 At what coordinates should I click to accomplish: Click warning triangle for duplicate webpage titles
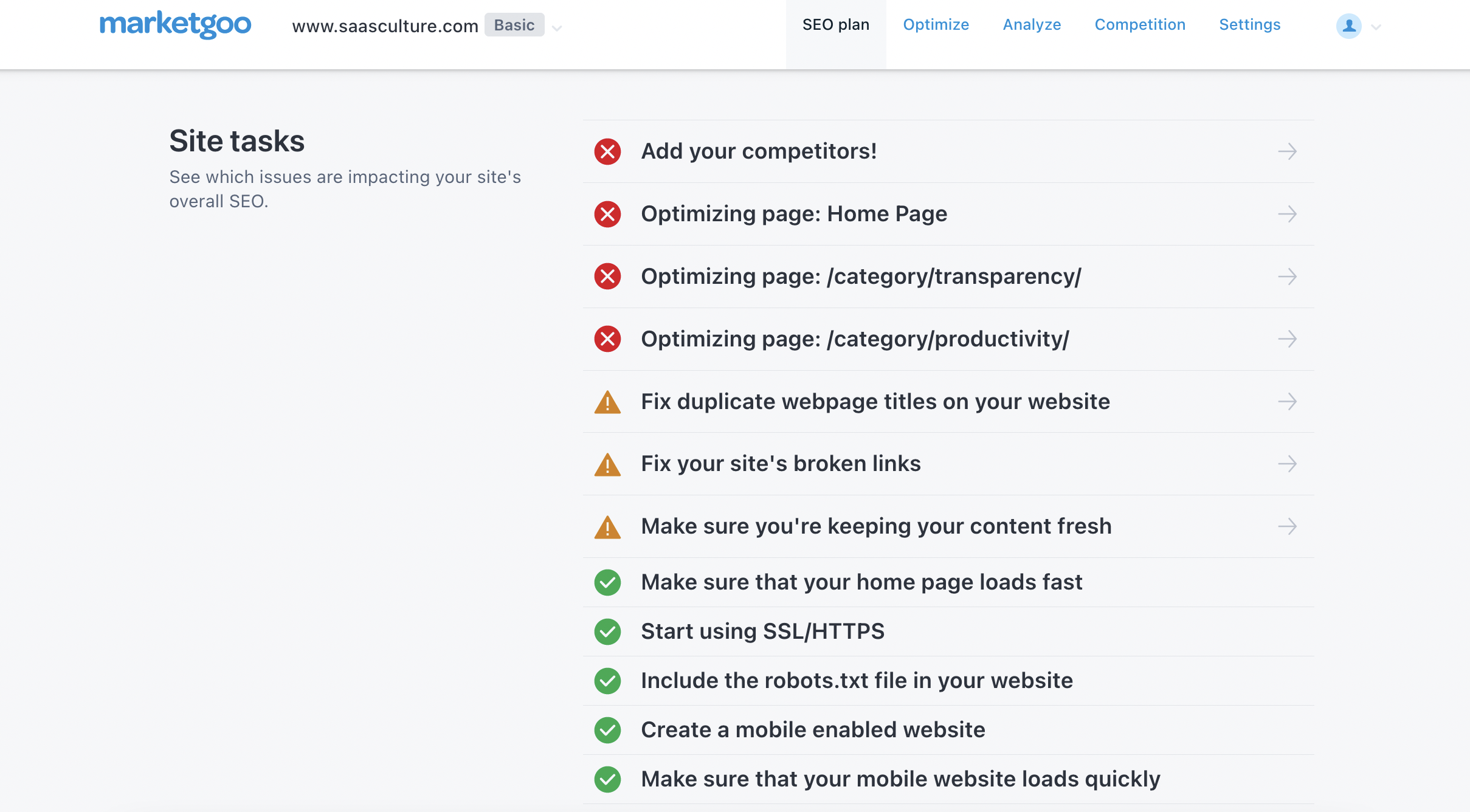pos(607,402)
